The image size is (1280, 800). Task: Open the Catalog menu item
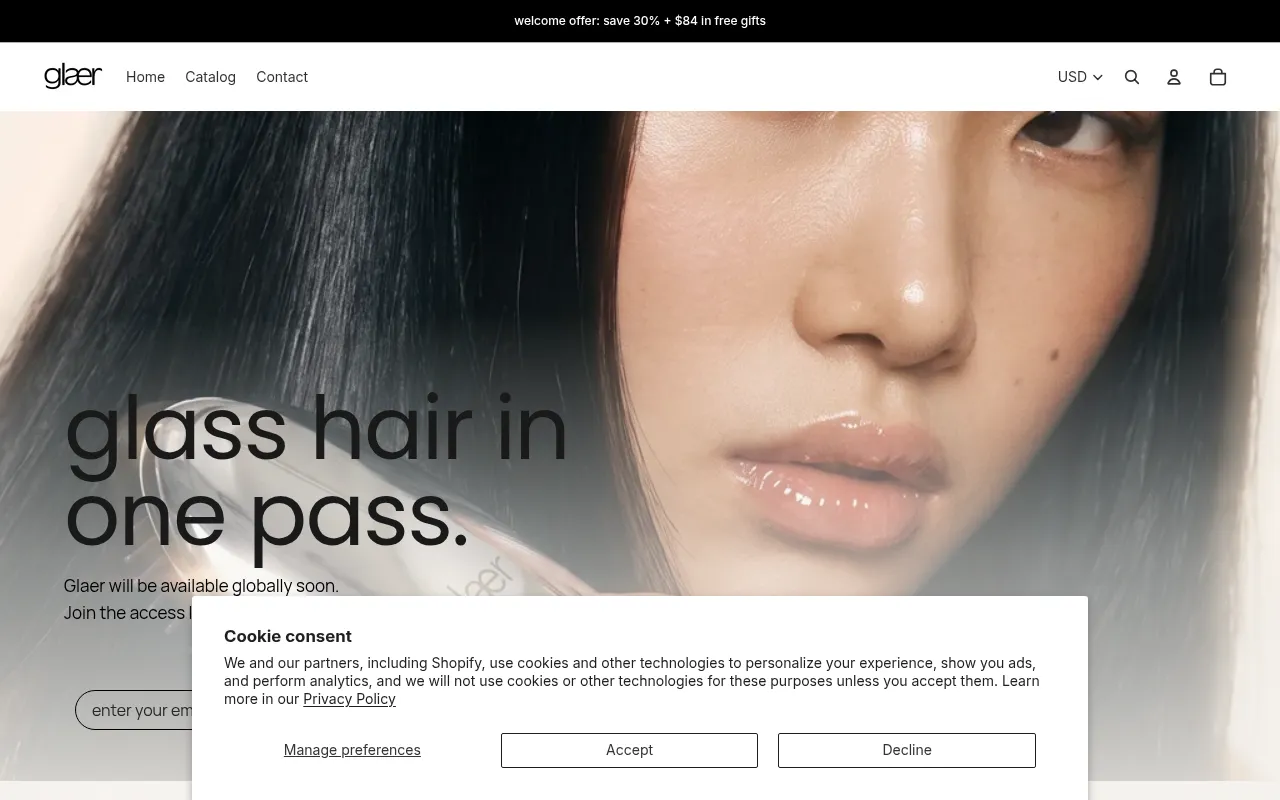click(210, 77)
